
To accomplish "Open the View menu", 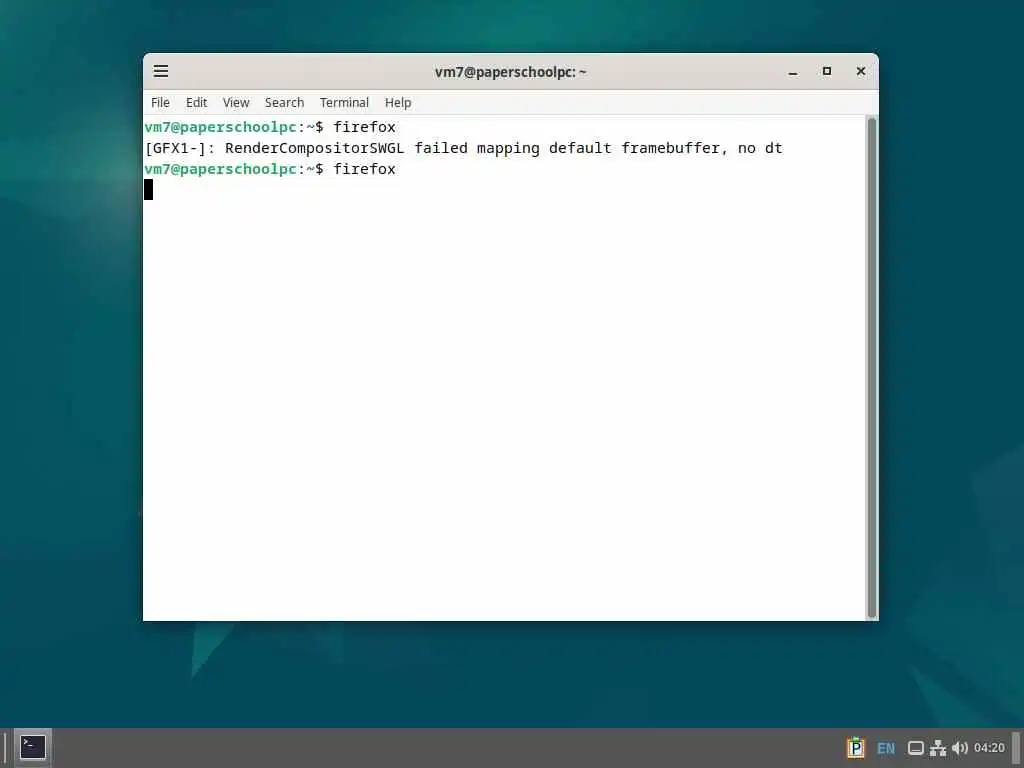I will (x=236, y=103).
